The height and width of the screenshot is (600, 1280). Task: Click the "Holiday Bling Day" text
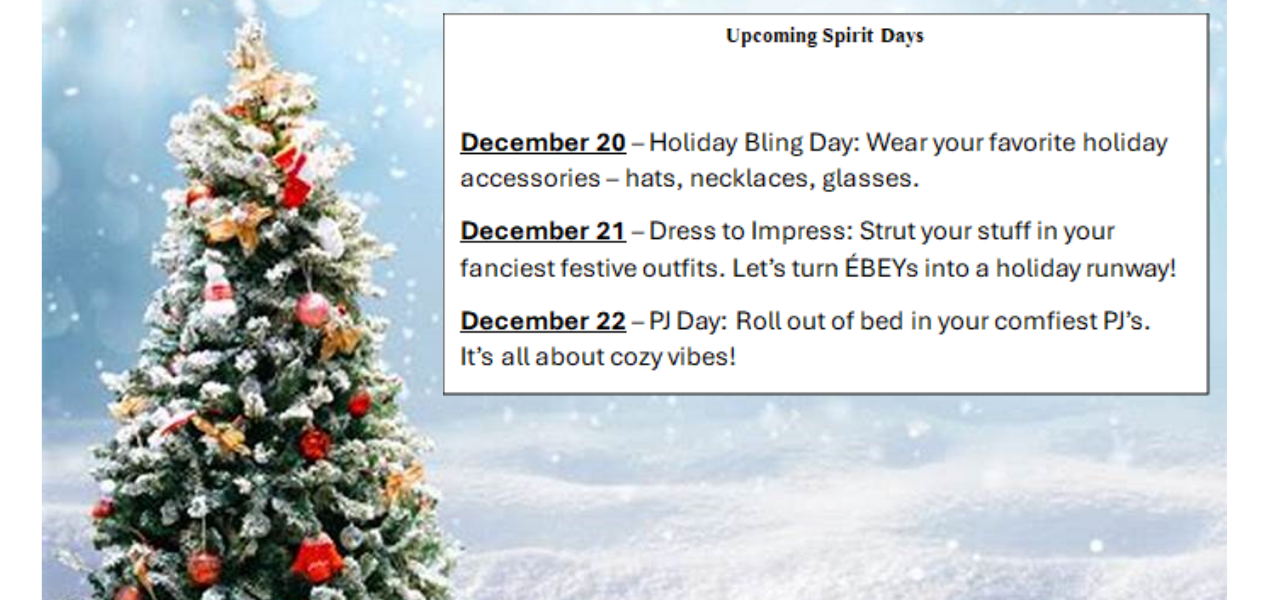pos(753,143)
